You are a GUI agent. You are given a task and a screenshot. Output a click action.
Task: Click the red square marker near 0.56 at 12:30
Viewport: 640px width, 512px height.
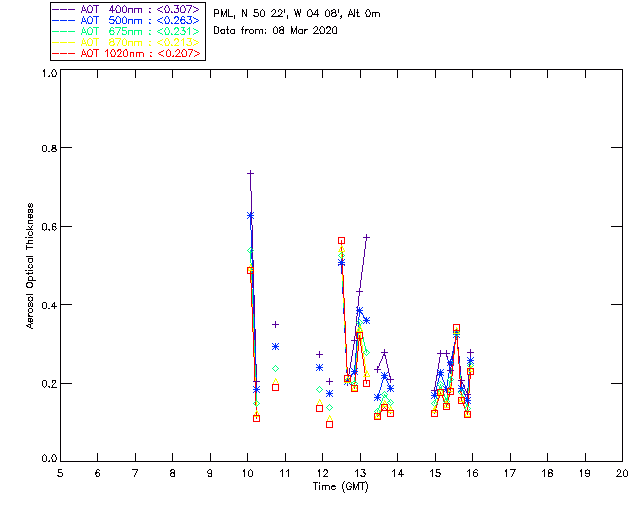[342, 240]
